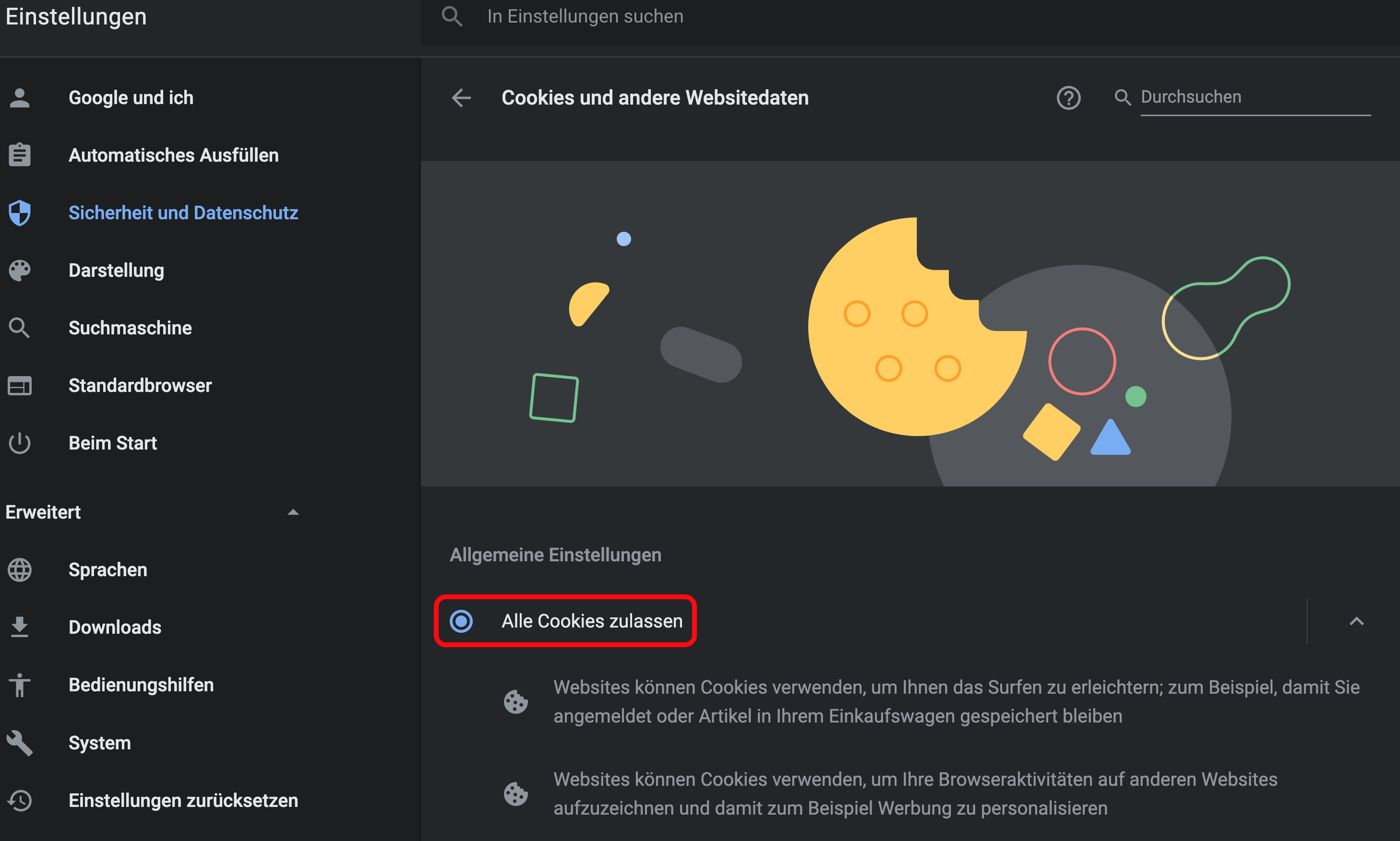
Task: Click the shield icon for Sicherheit und Datenschutz
Action: coord(20,213)
